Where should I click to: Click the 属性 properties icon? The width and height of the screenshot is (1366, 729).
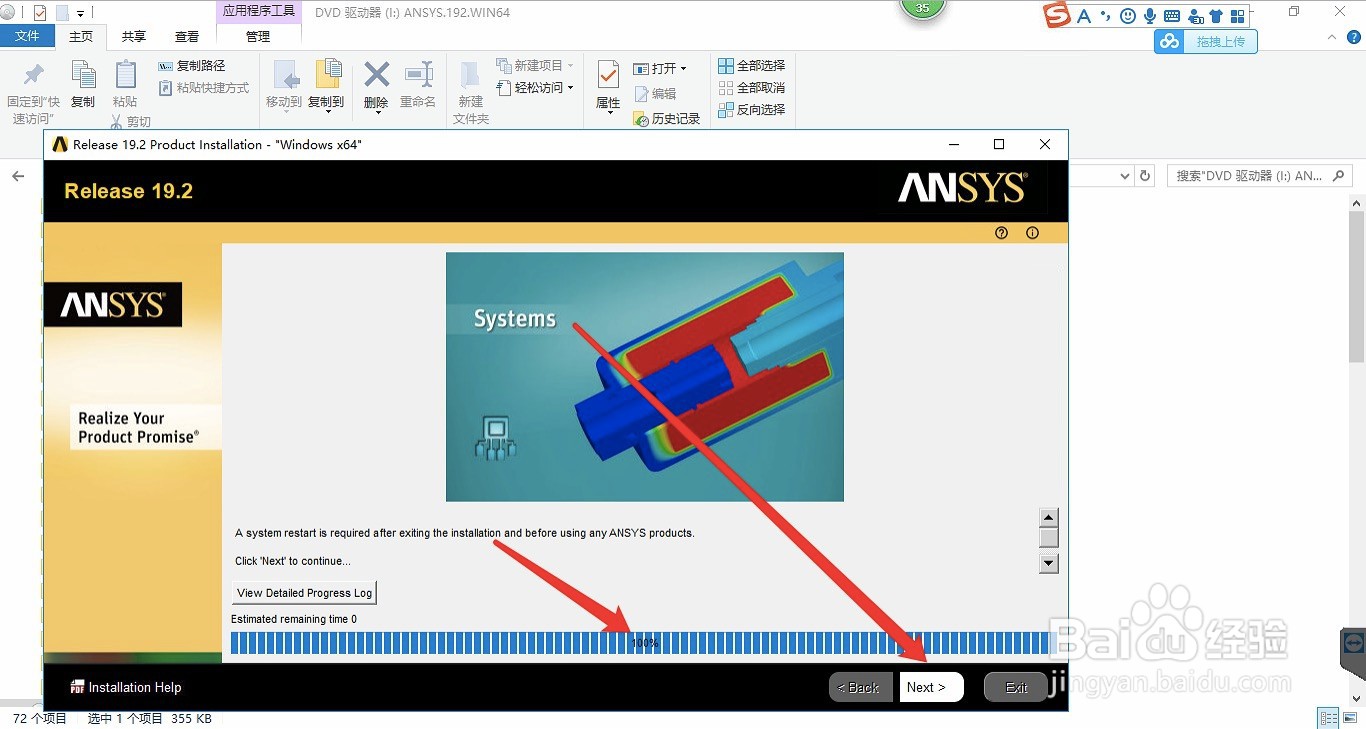(x=608, y=75)
